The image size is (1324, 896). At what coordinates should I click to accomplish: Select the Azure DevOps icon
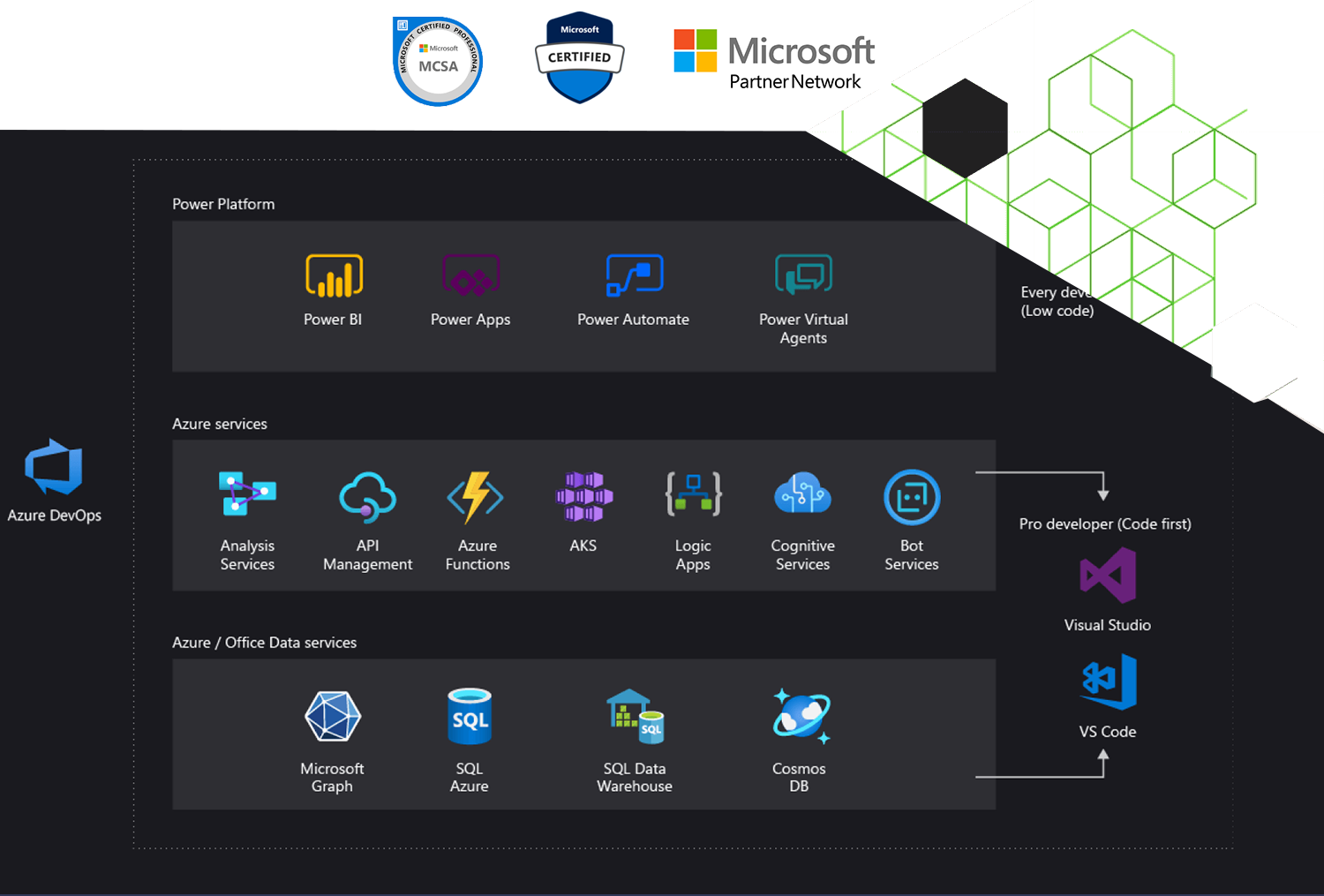[x=54, y=467]
